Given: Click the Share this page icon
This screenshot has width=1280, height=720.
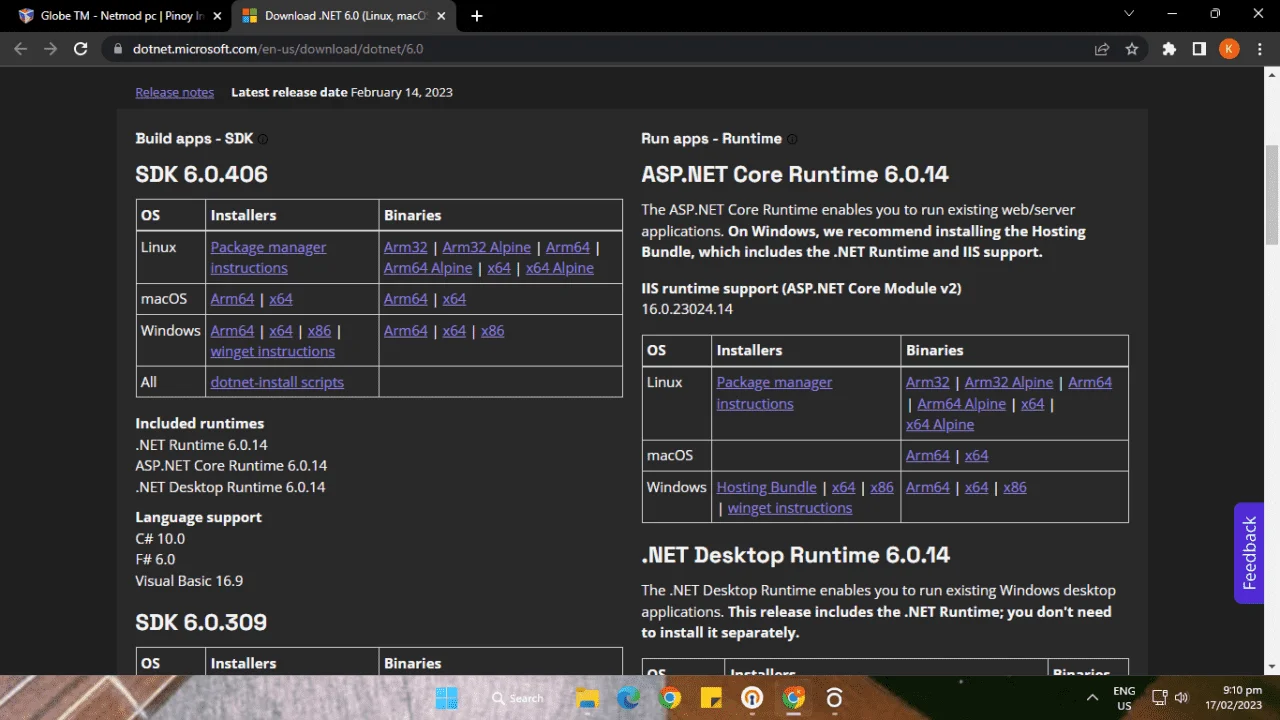Looking at the screenshot, I should [1102, 48].
